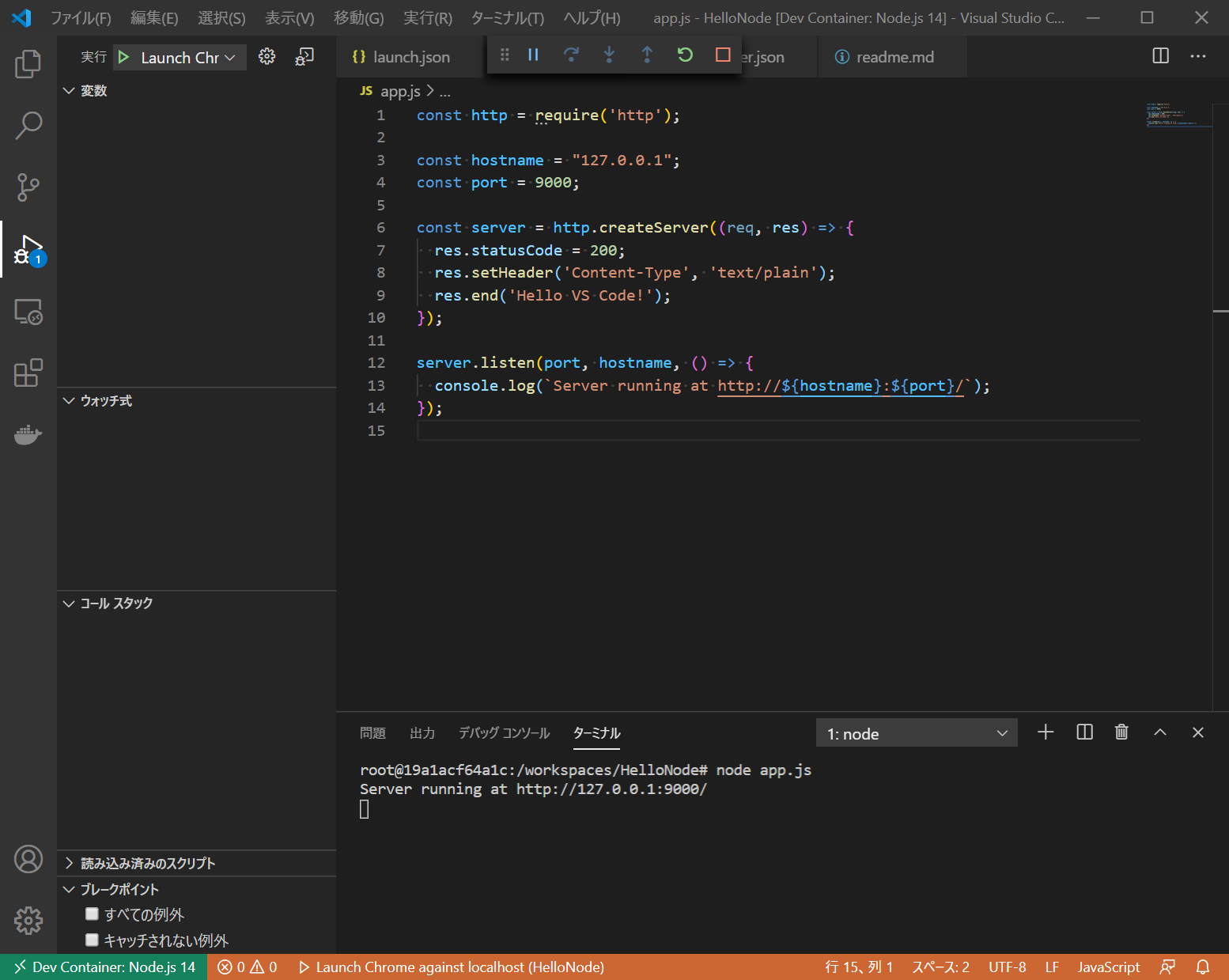Switch to the readme.md editor tab
Screen dimensions: 1229x980
(894, 57)
